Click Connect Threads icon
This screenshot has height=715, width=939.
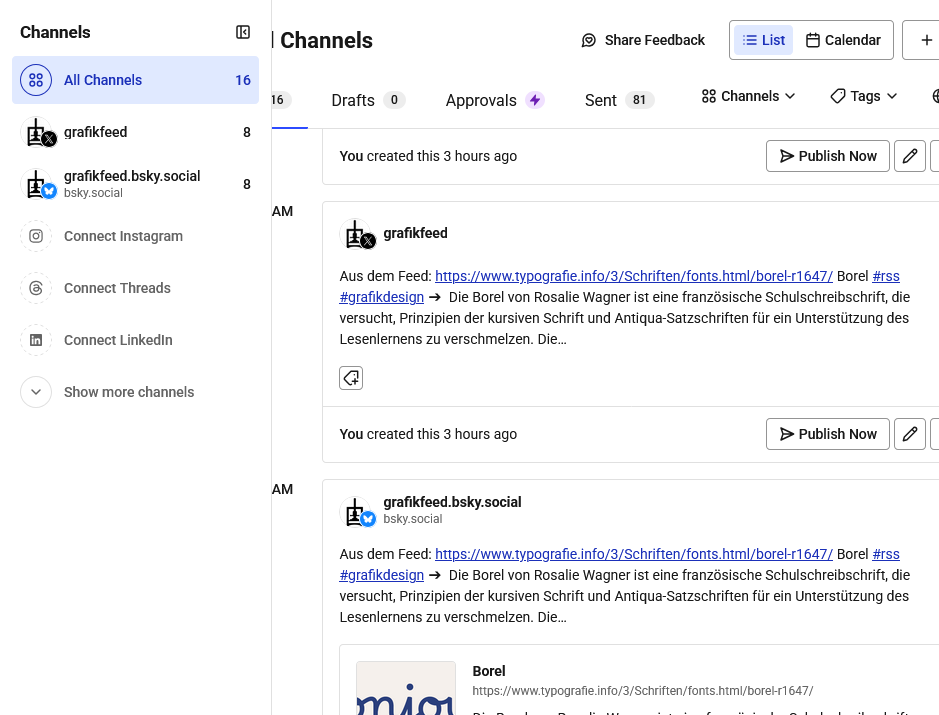pyautogui.click(x=36, y=288)
